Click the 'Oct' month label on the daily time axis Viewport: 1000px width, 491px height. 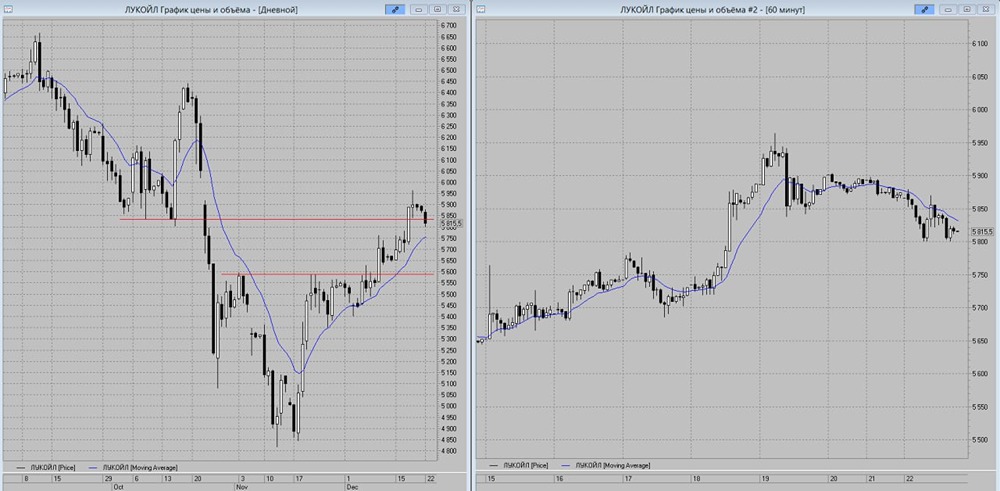118,486
